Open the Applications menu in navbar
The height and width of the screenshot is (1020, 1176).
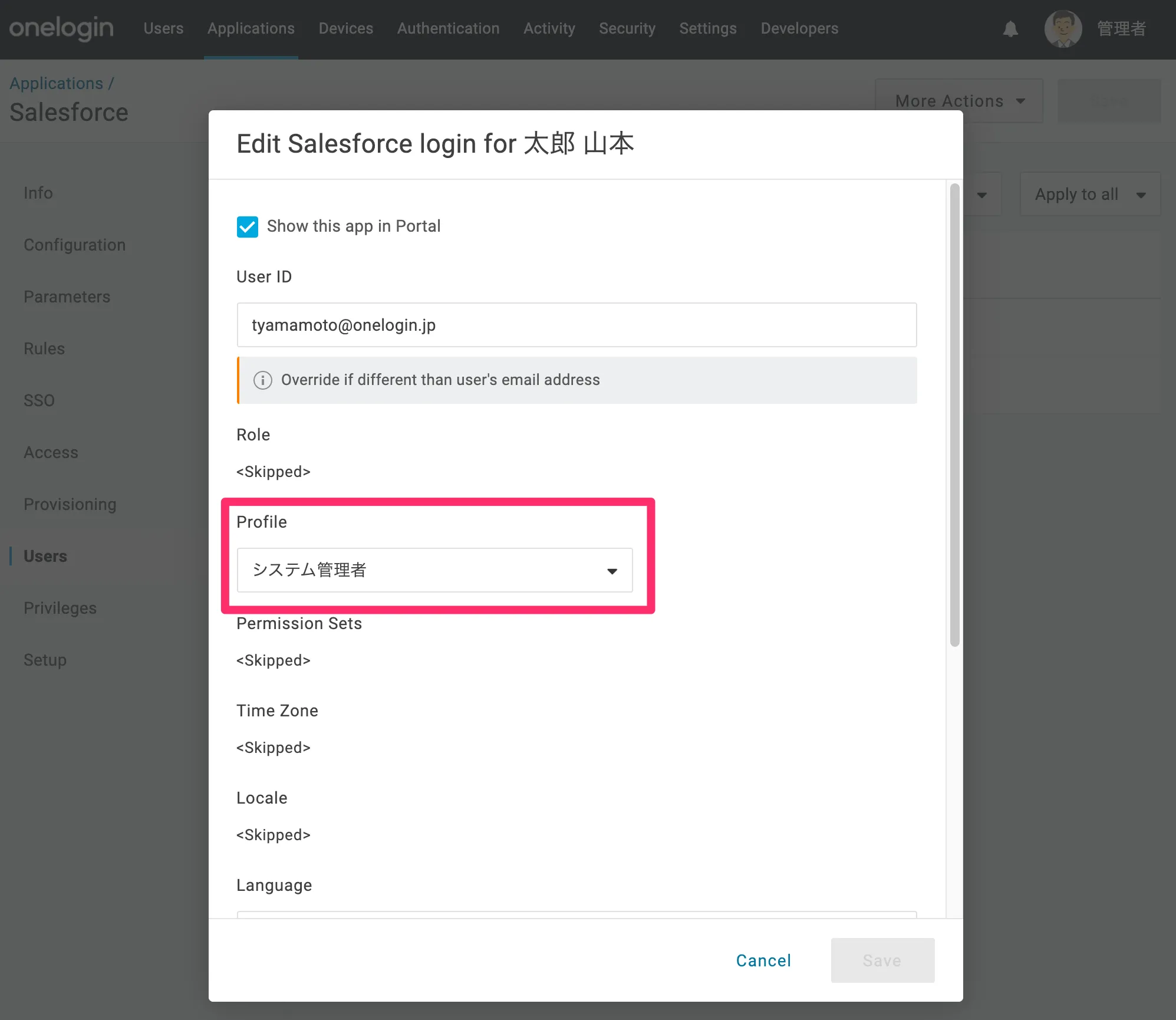point(251,28)
